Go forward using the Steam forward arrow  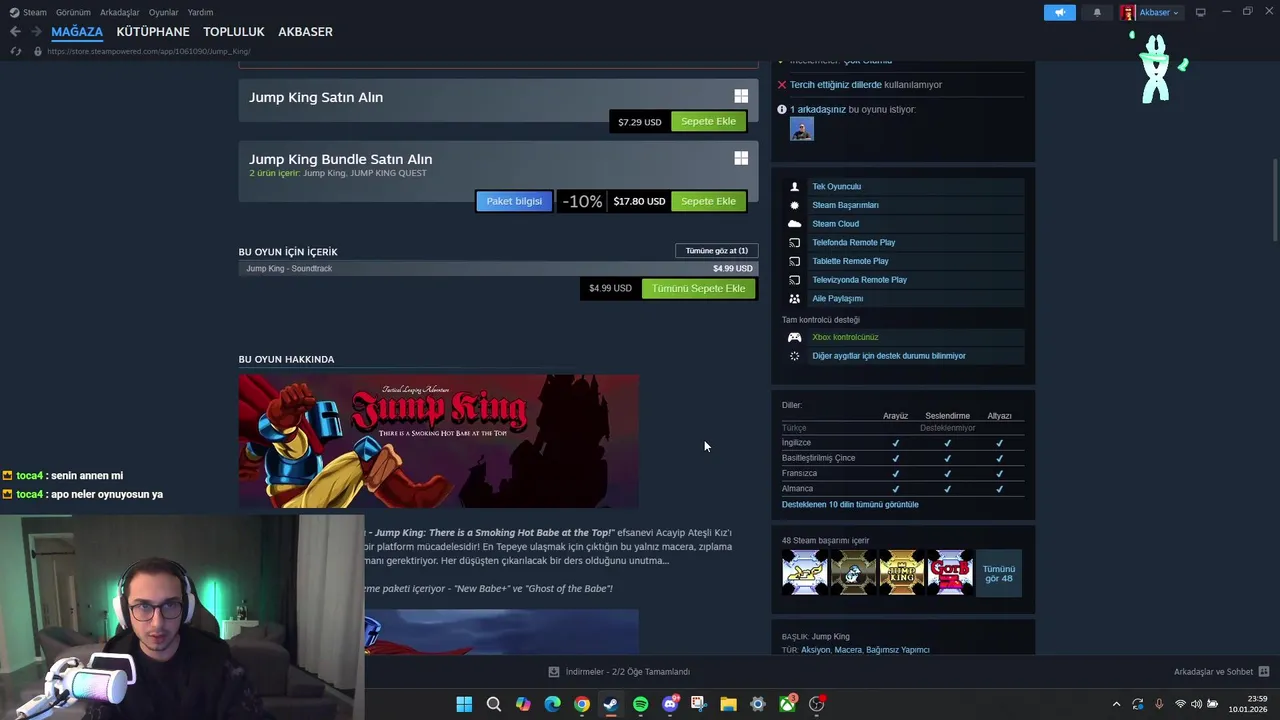pos(36,32)
